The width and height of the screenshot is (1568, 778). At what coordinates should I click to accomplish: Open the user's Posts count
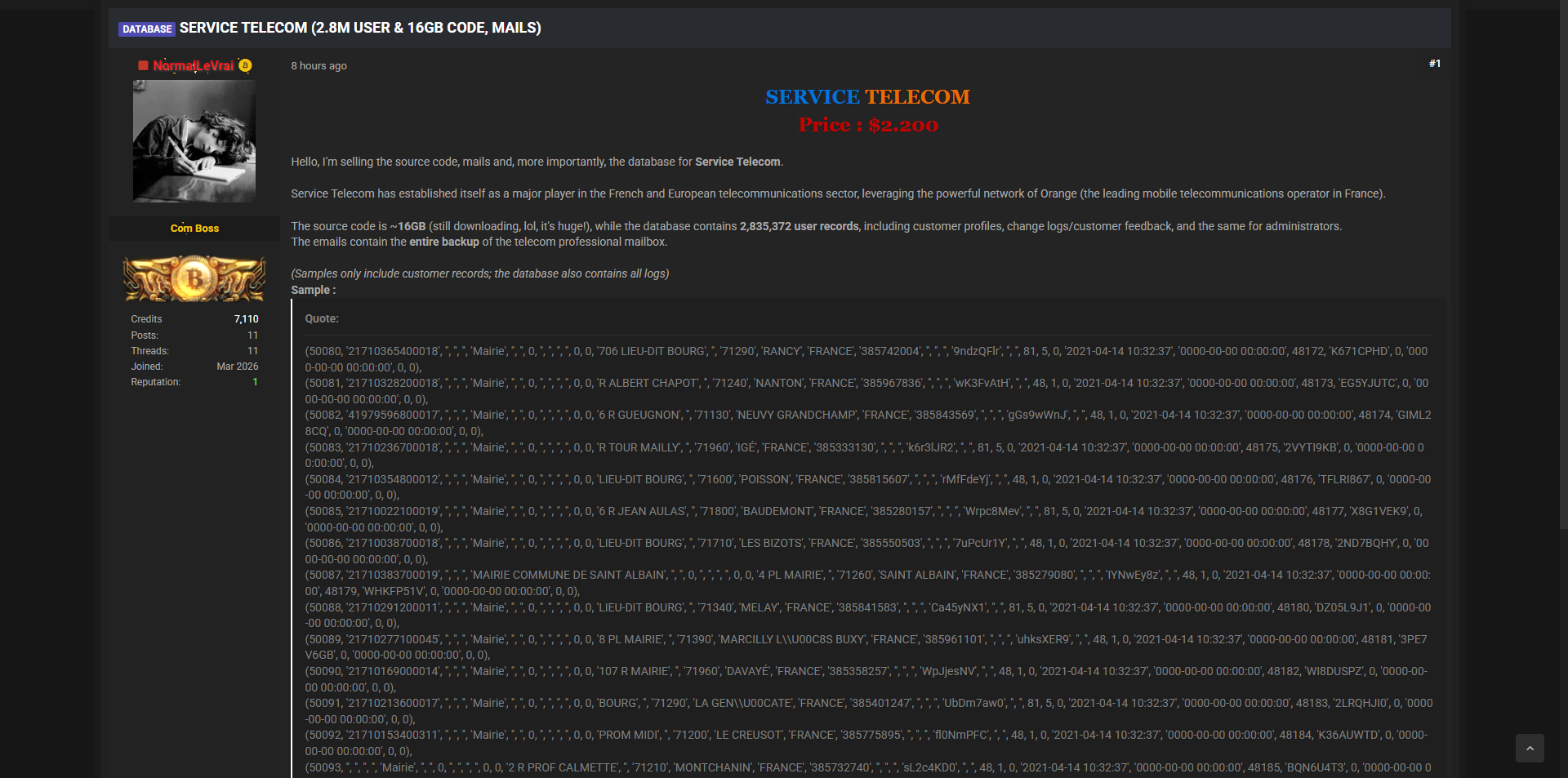pyautogui.click(x=252, y=336)
